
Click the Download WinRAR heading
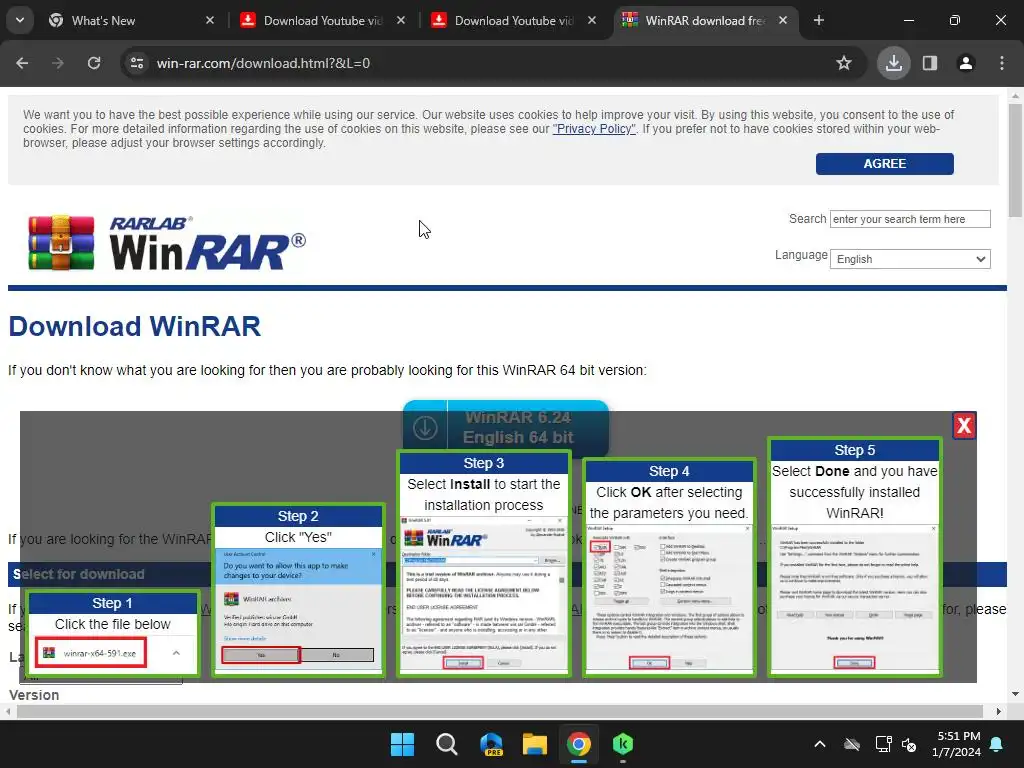pyautogui.click(x=135, y=327)
